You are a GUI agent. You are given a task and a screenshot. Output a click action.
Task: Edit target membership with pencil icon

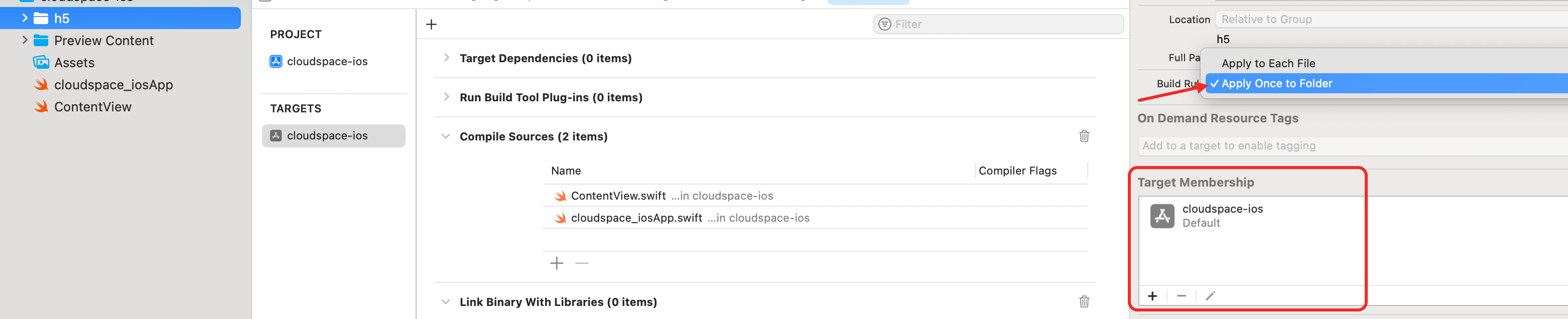1210,296
